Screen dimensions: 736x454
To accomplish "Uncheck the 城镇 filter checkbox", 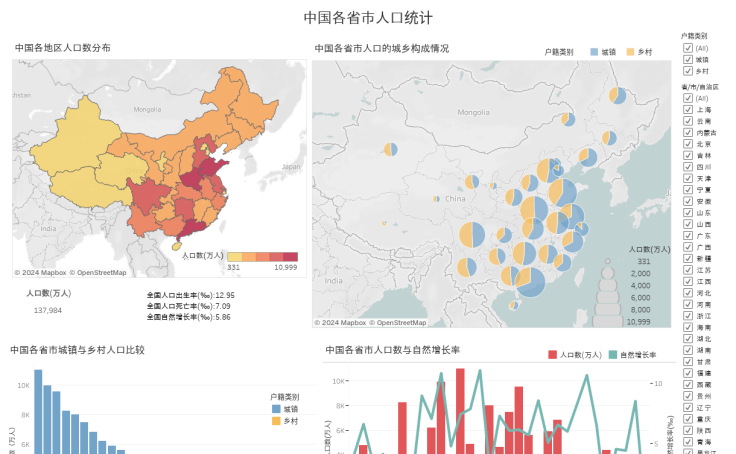I will coord(688,59).
